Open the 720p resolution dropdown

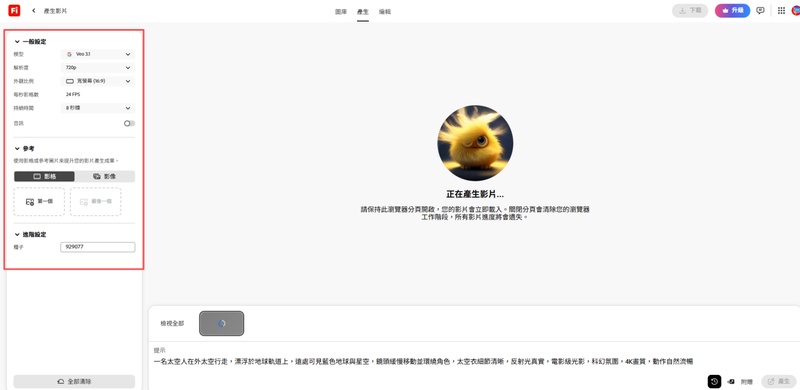97,67
